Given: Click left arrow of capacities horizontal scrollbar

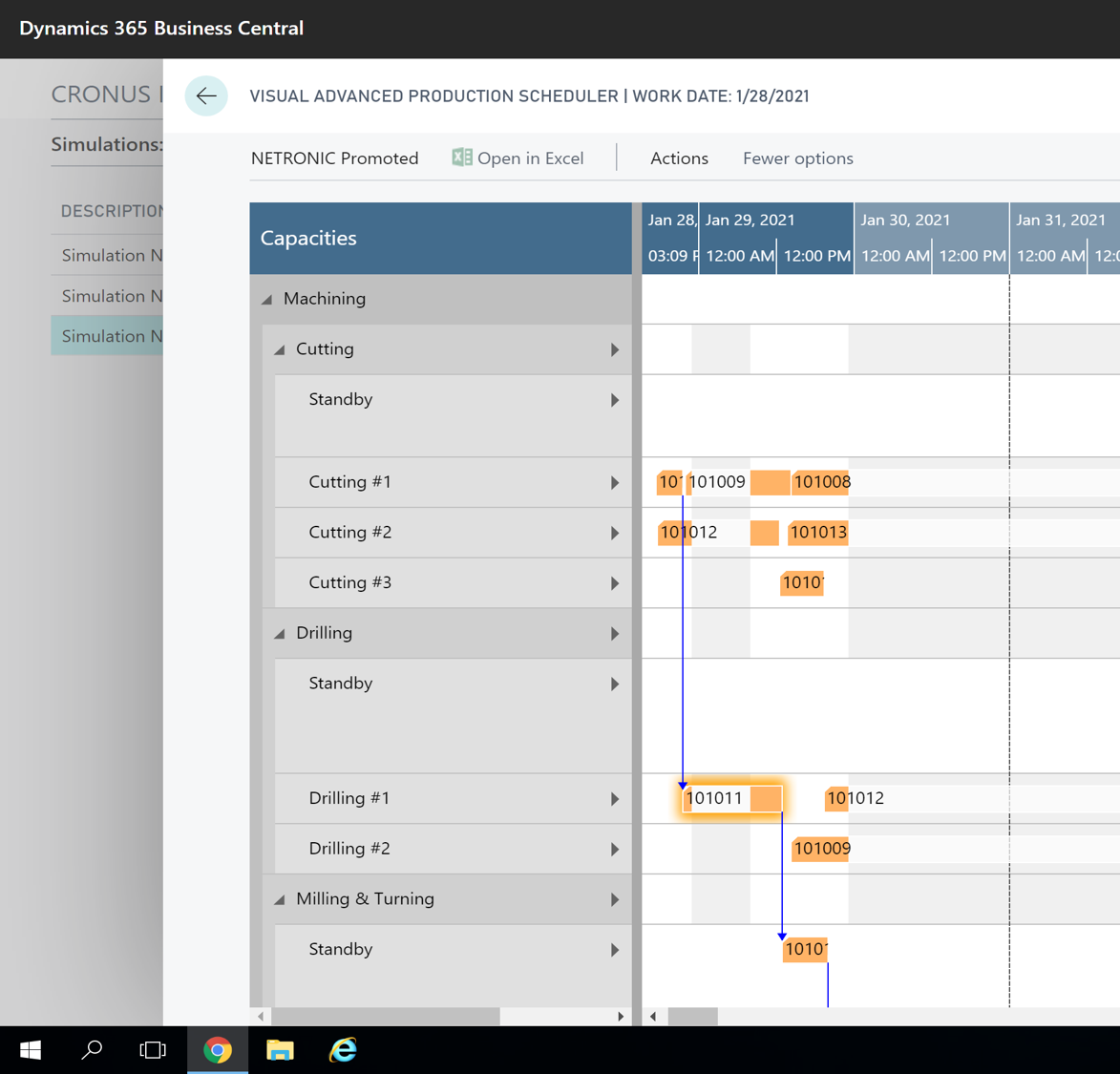Looking at the screenshot, I should tap(261, 1016).
